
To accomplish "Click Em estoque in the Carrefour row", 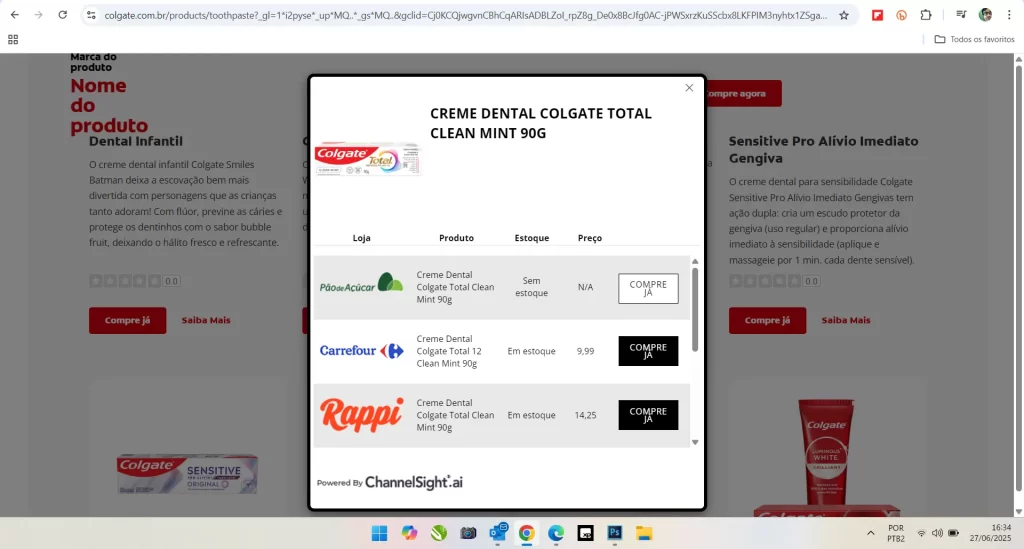I will coord(532,351).
